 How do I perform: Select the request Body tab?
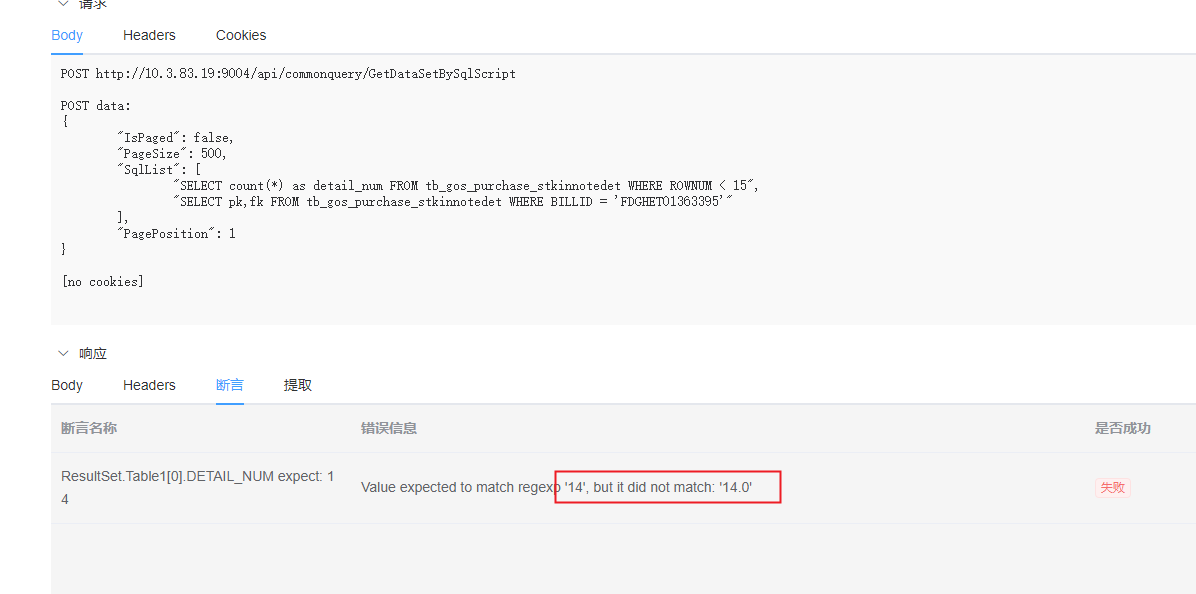point(66,35)
